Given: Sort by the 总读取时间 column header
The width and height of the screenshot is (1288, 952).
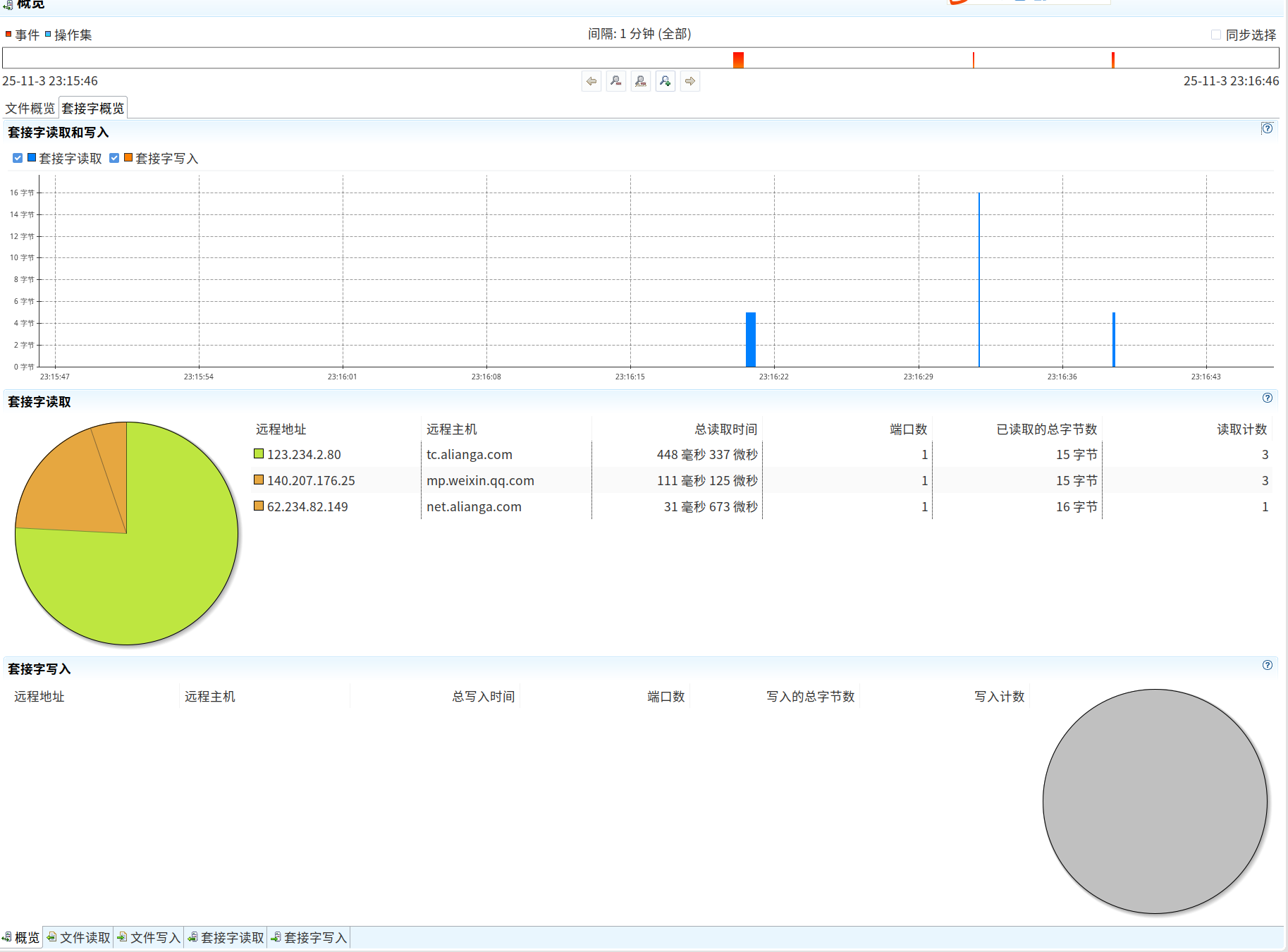Looking at the screenshot, I should point(725,429).
